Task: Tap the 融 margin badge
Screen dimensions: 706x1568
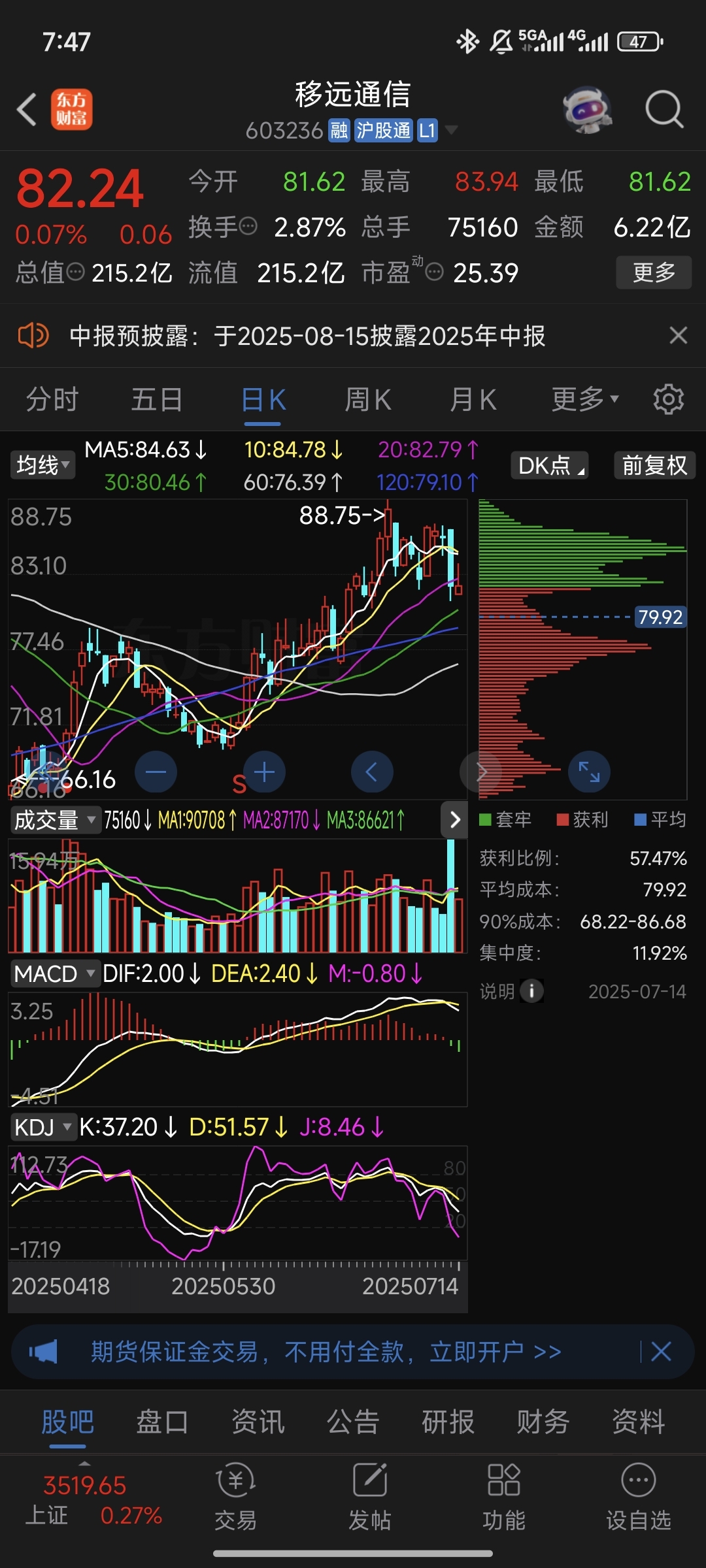Action: pyautogui.click(x=339, y=131)
